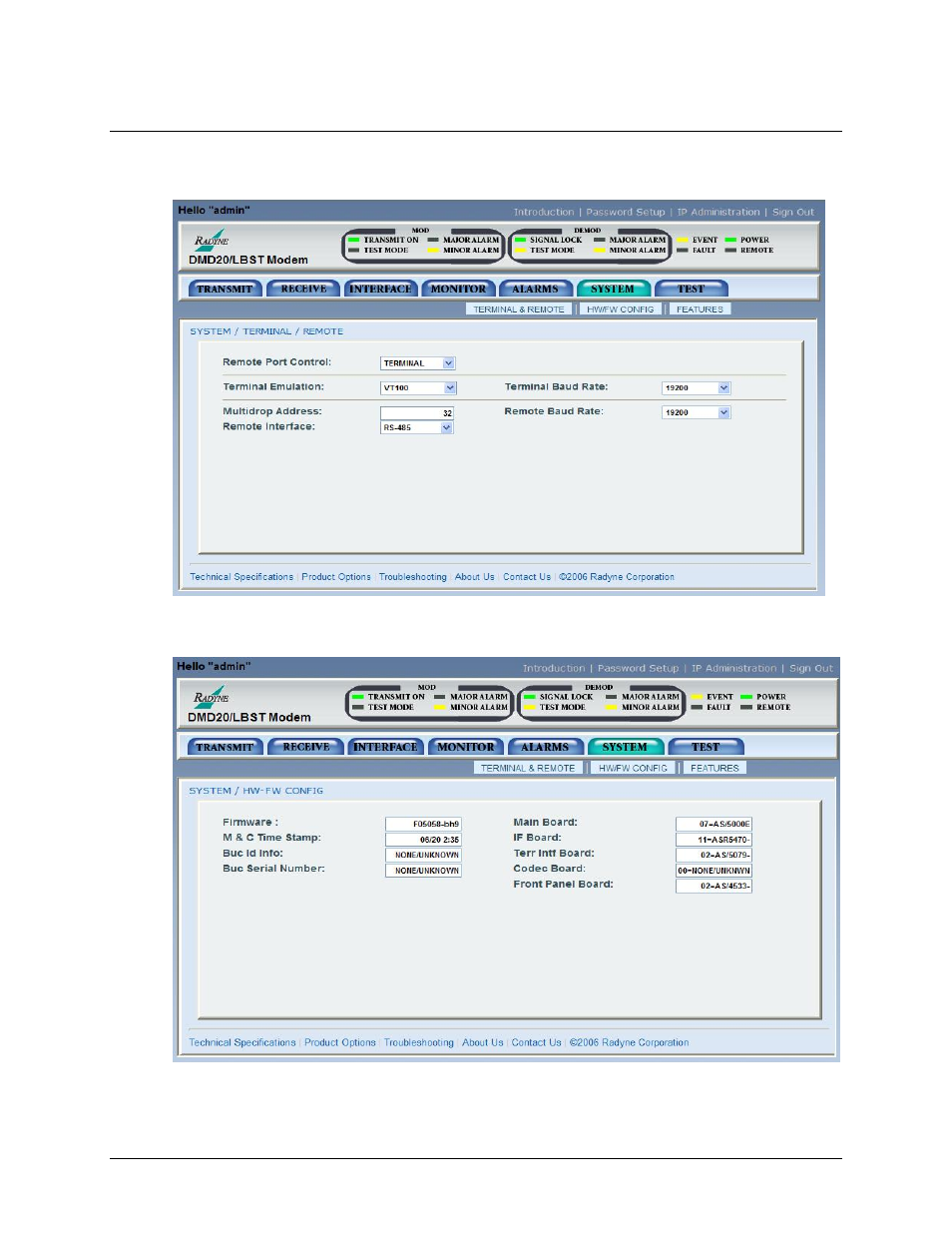The width and height of the screenshot is (952, 1233).
Task: Click Sign Out link in lower screenshot
Action: pos(811,669)
